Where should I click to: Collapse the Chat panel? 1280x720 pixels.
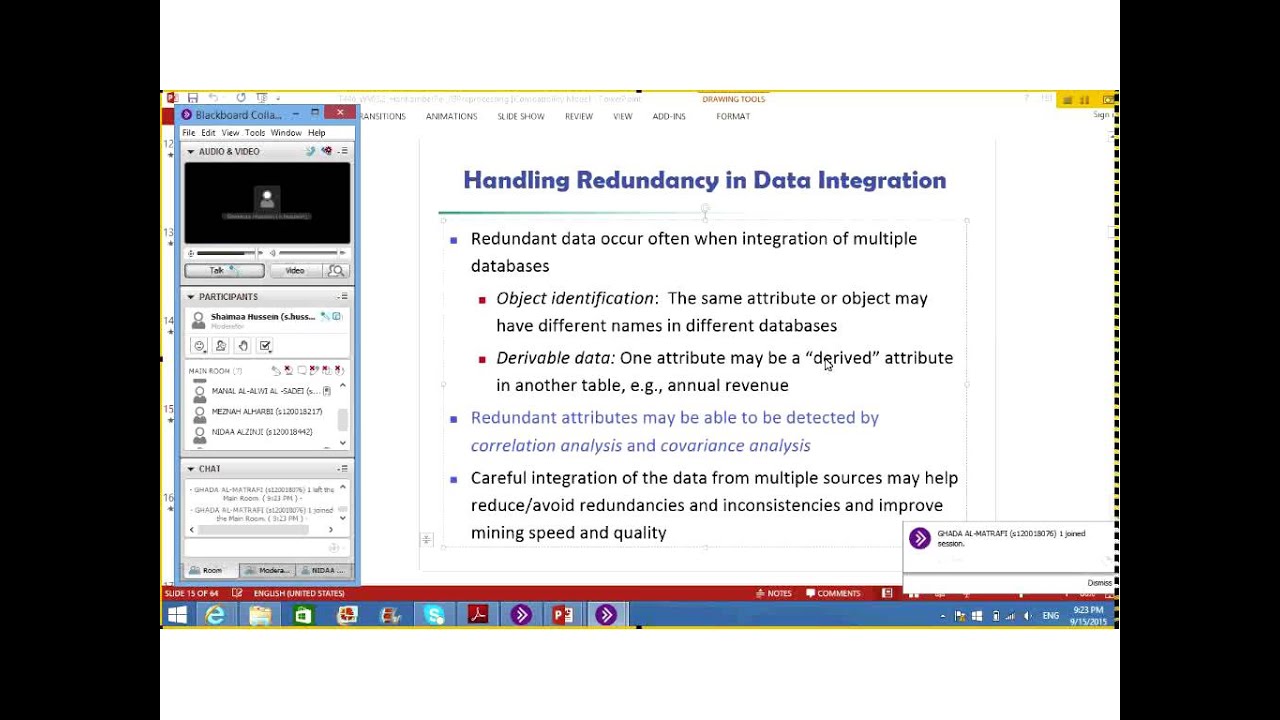pyautogui.click(x=191, y=469)
